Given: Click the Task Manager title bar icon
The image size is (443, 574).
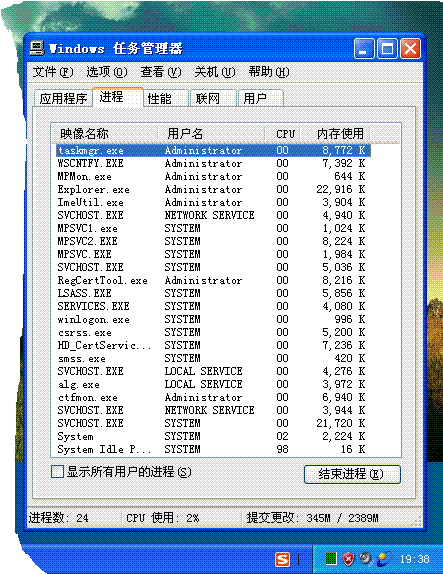Looking at the screenshot, I should 37,48.
